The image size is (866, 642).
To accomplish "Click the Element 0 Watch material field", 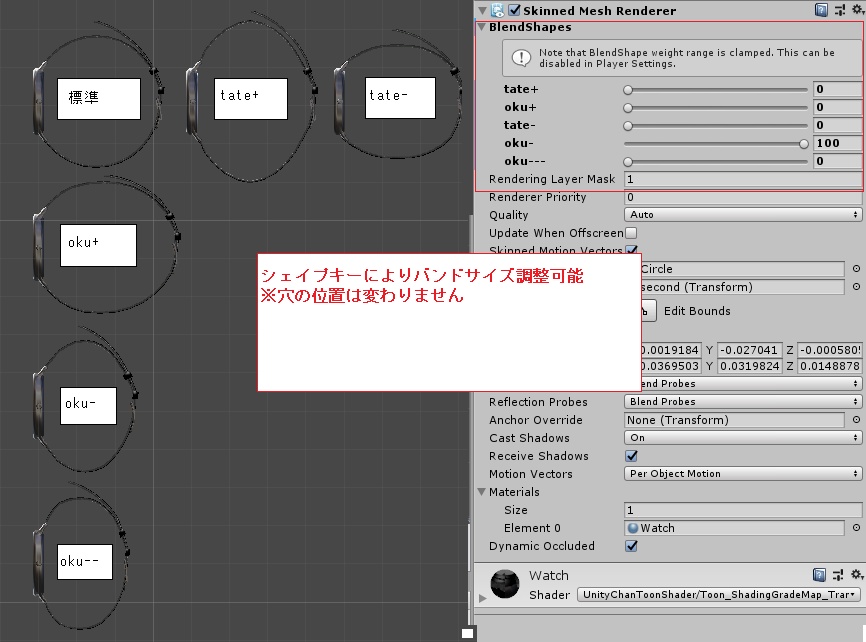I will 734,528.
